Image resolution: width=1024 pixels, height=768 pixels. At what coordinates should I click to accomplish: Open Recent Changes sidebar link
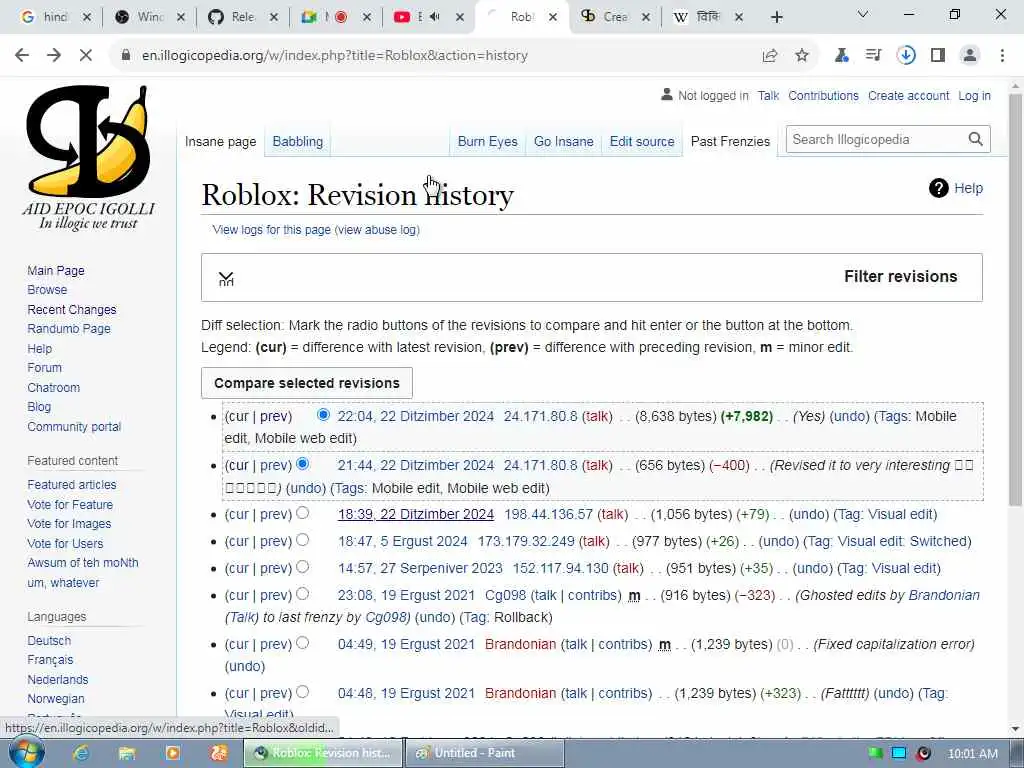click(72, 310)
